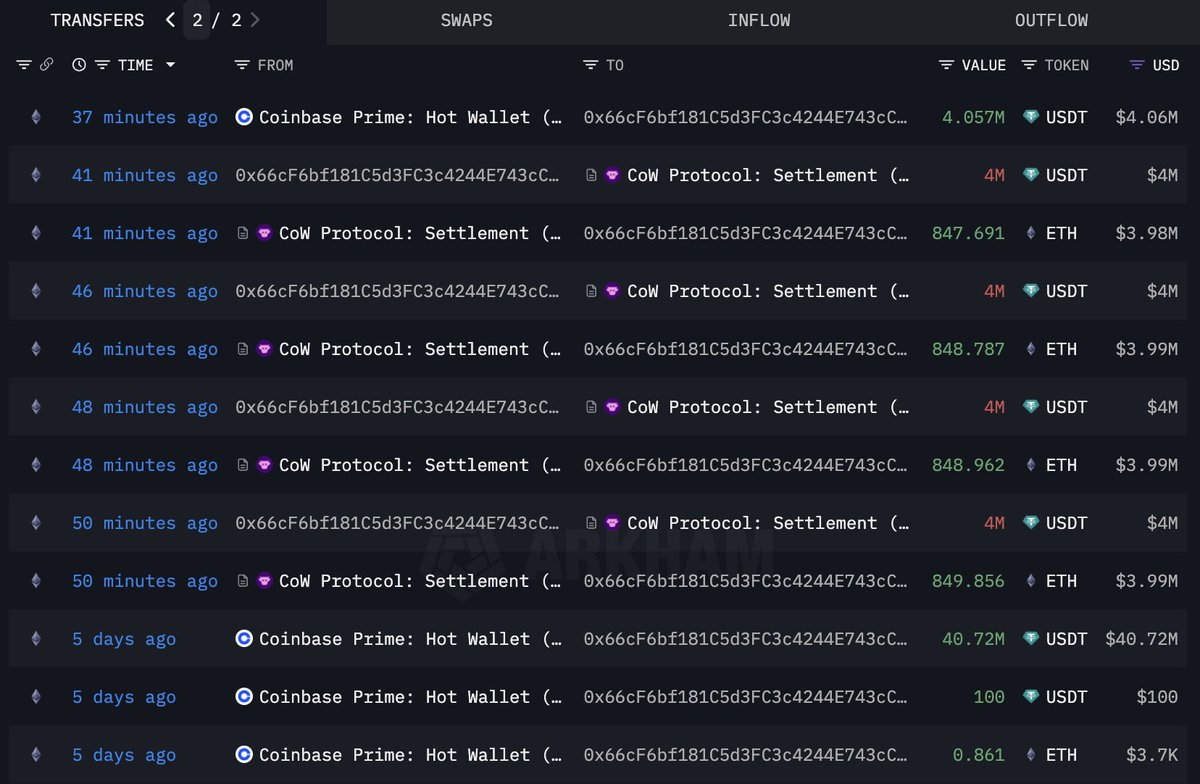Click the value 848.962

coord(968,465)
